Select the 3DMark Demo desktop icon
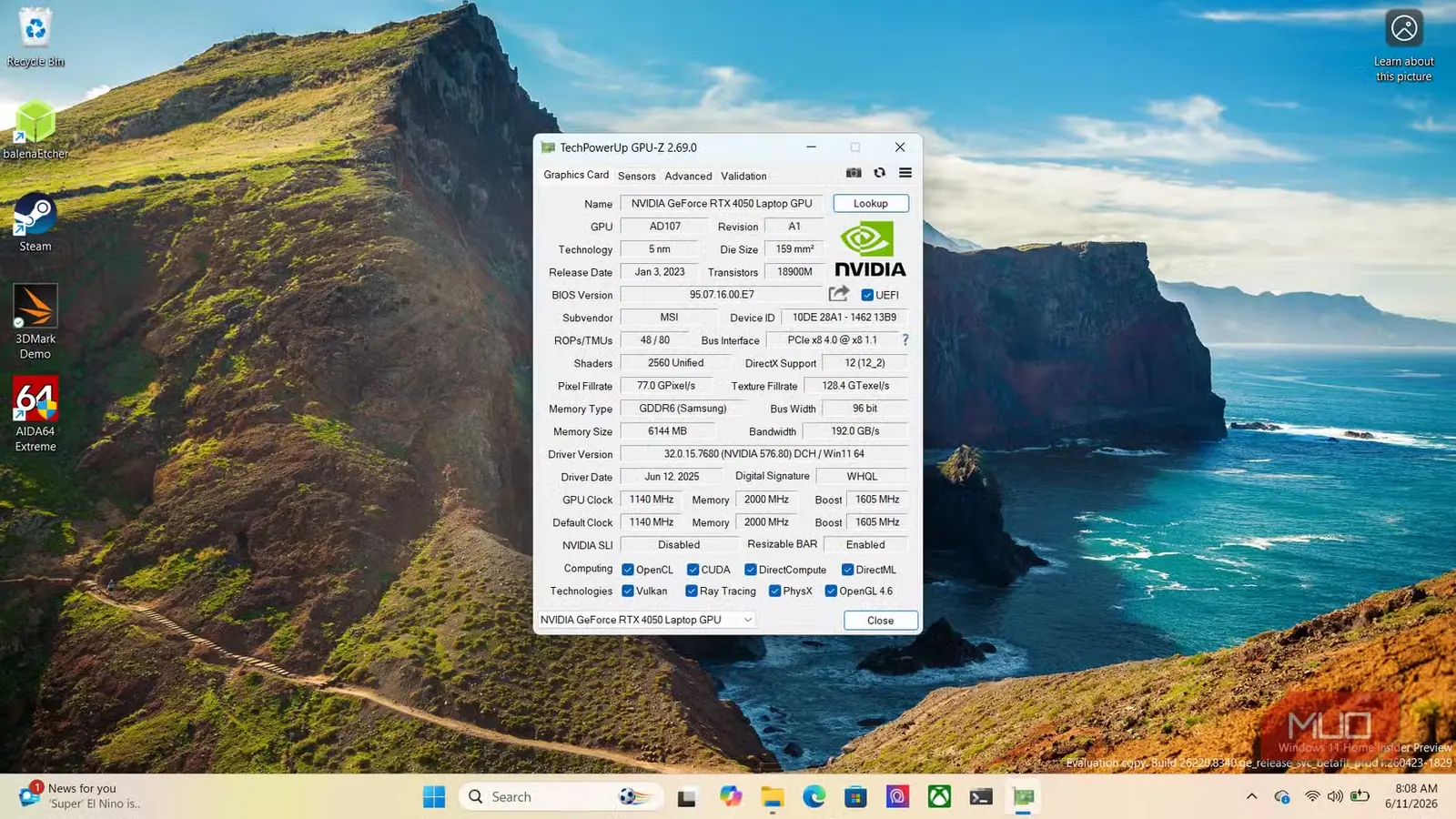 click(x=35, y=321)
